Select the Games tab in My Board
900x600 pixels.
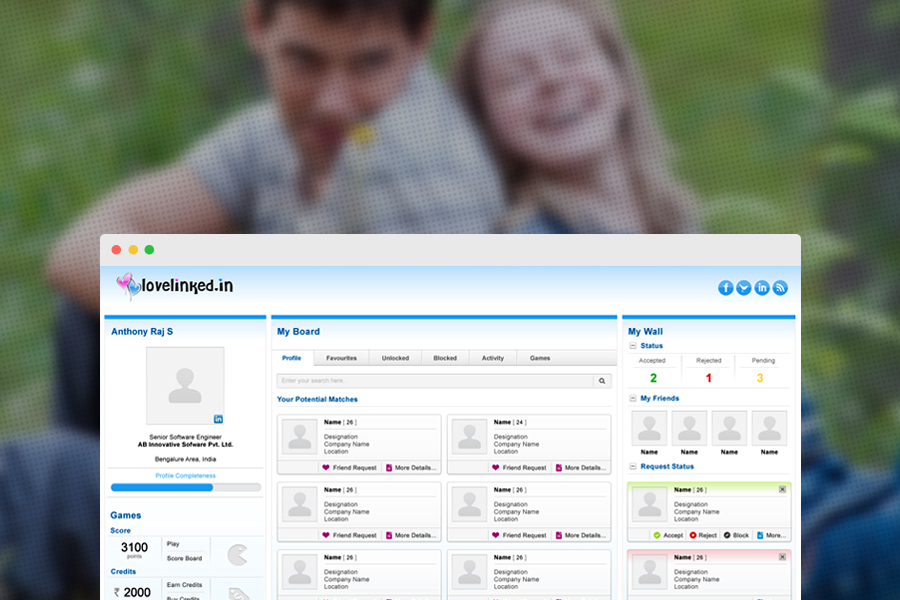(x=540, y=358)
